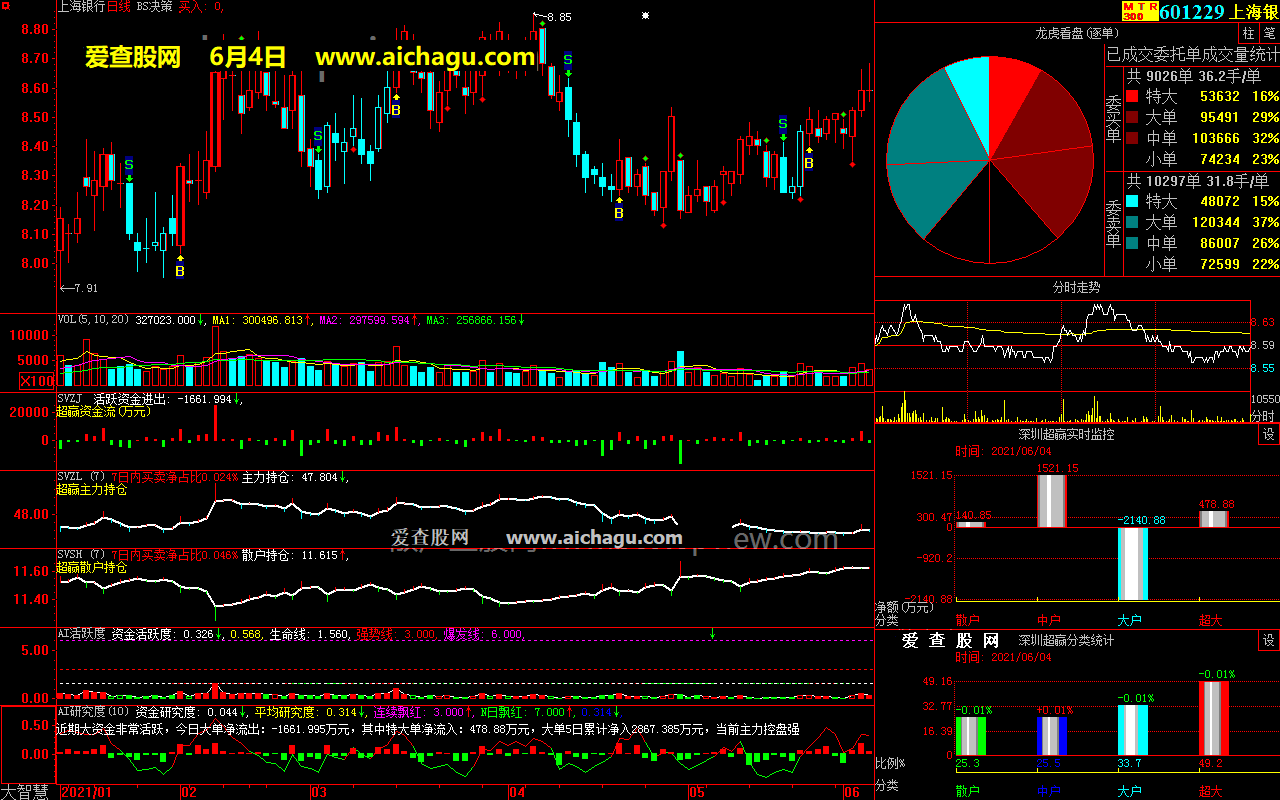Click the 散户 bar showing 140.85
This screenshot has height=800, width=1280.
pyautogui.click(x=971, y=524)
